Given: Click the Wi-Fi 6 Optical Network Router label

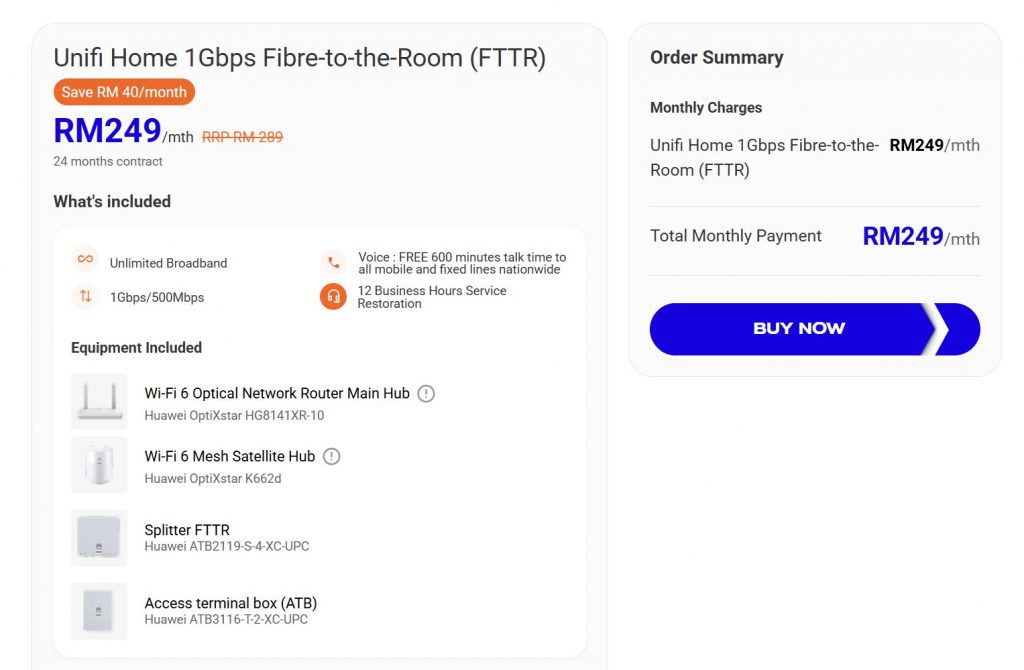Looking at the screenshot, I should click(x=277, y=394).
